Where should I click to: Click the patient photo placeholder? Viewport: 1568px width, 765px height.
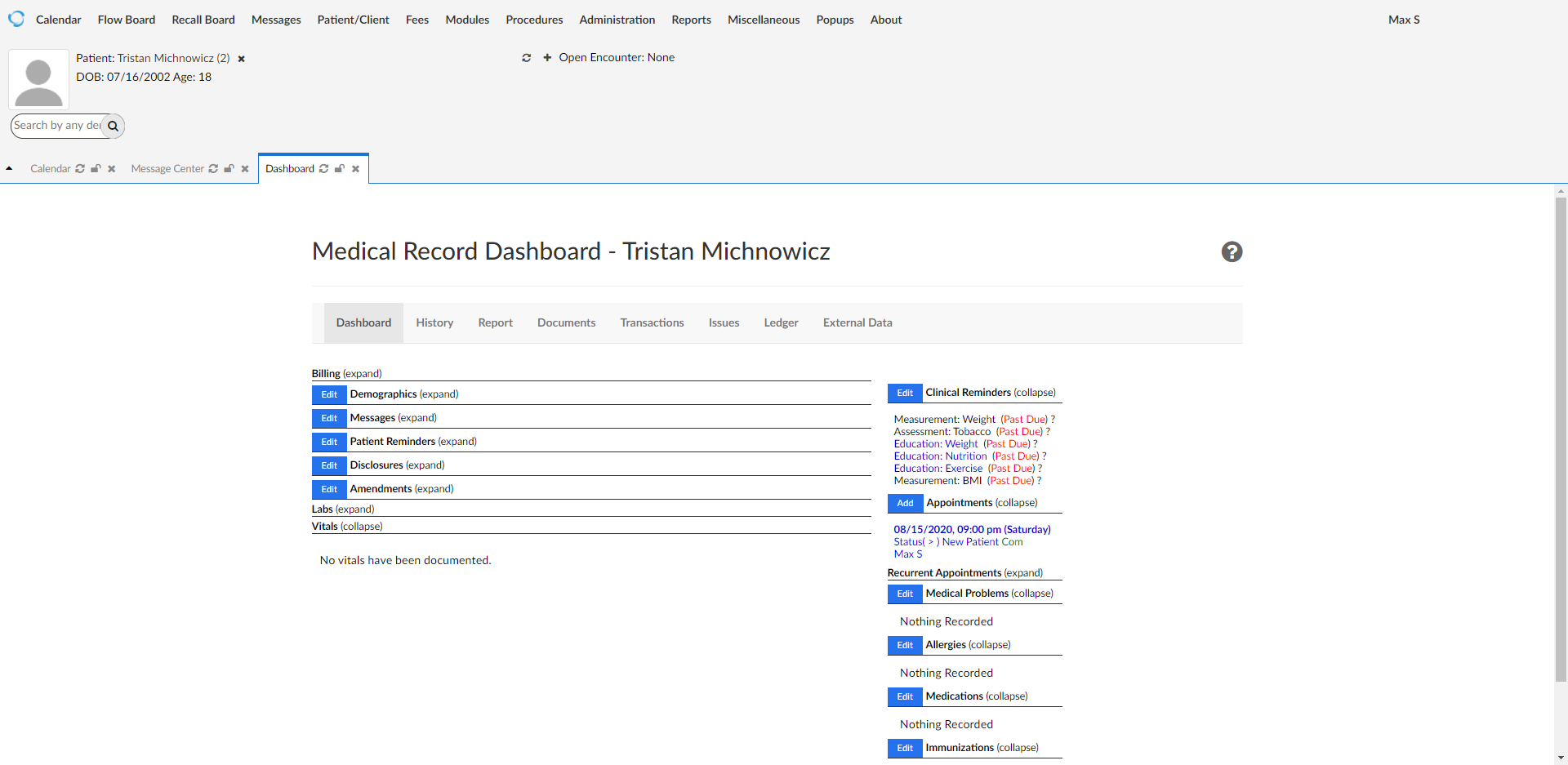38,79
